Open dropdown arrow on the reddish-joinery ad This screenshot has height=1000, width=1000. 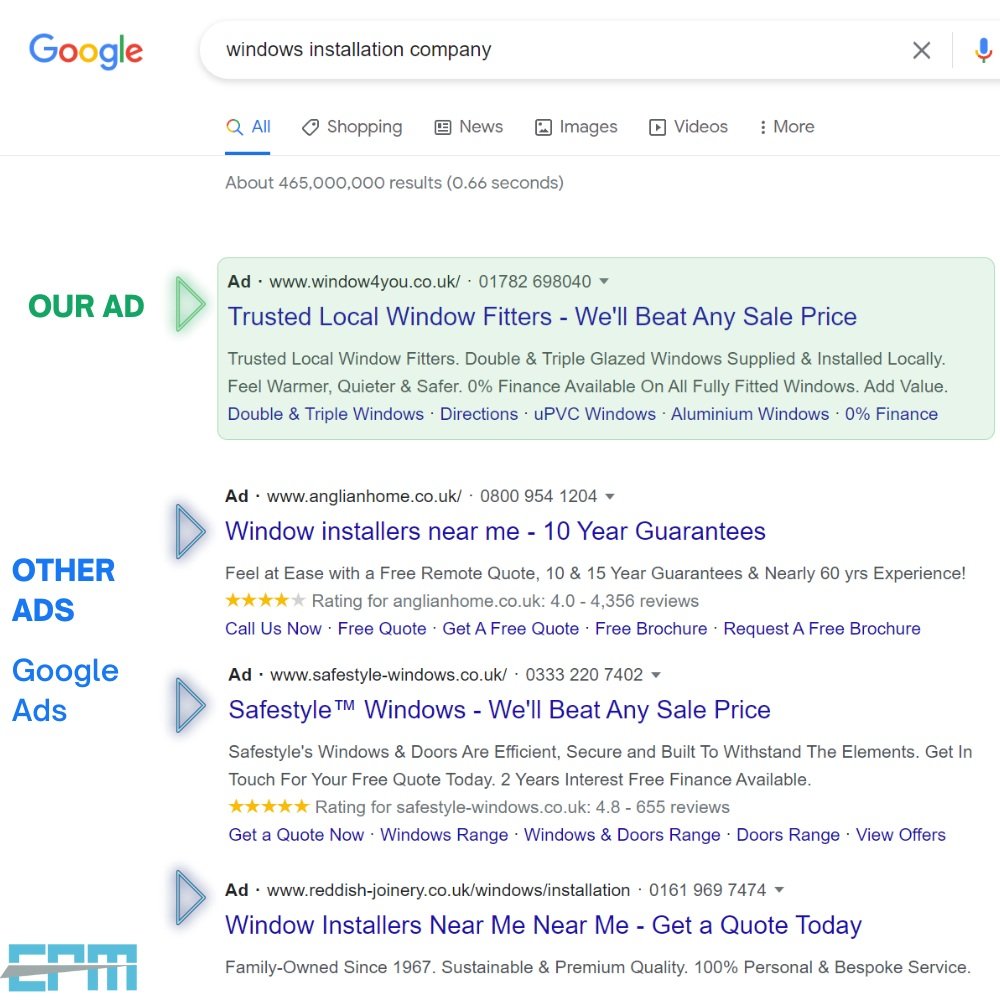(780, 890)
